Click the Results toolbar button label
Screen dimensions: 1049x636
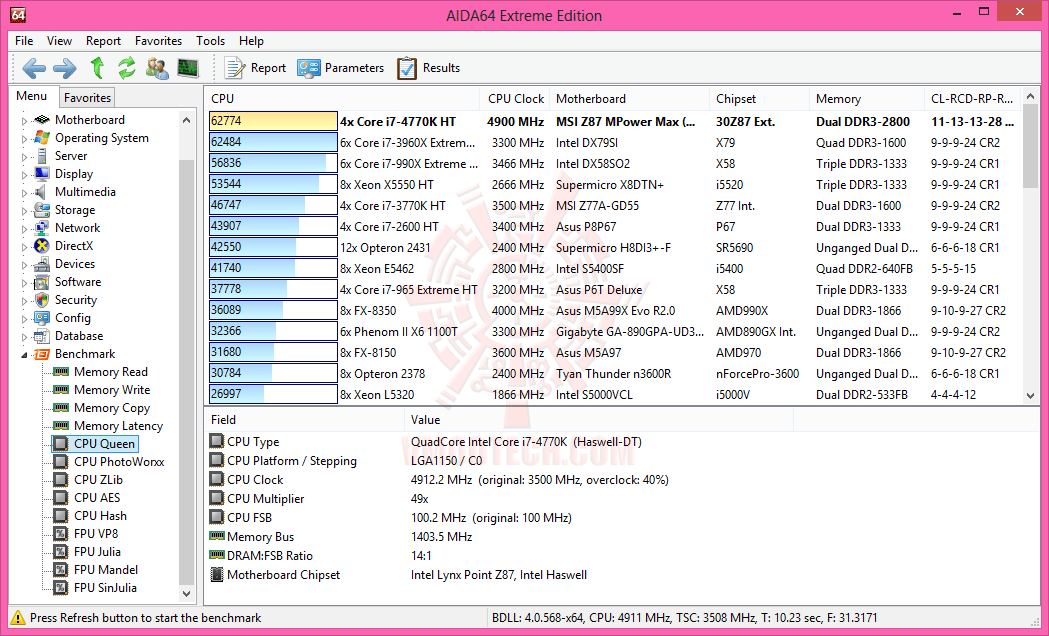pyautogui.click(x=441, y=68)
